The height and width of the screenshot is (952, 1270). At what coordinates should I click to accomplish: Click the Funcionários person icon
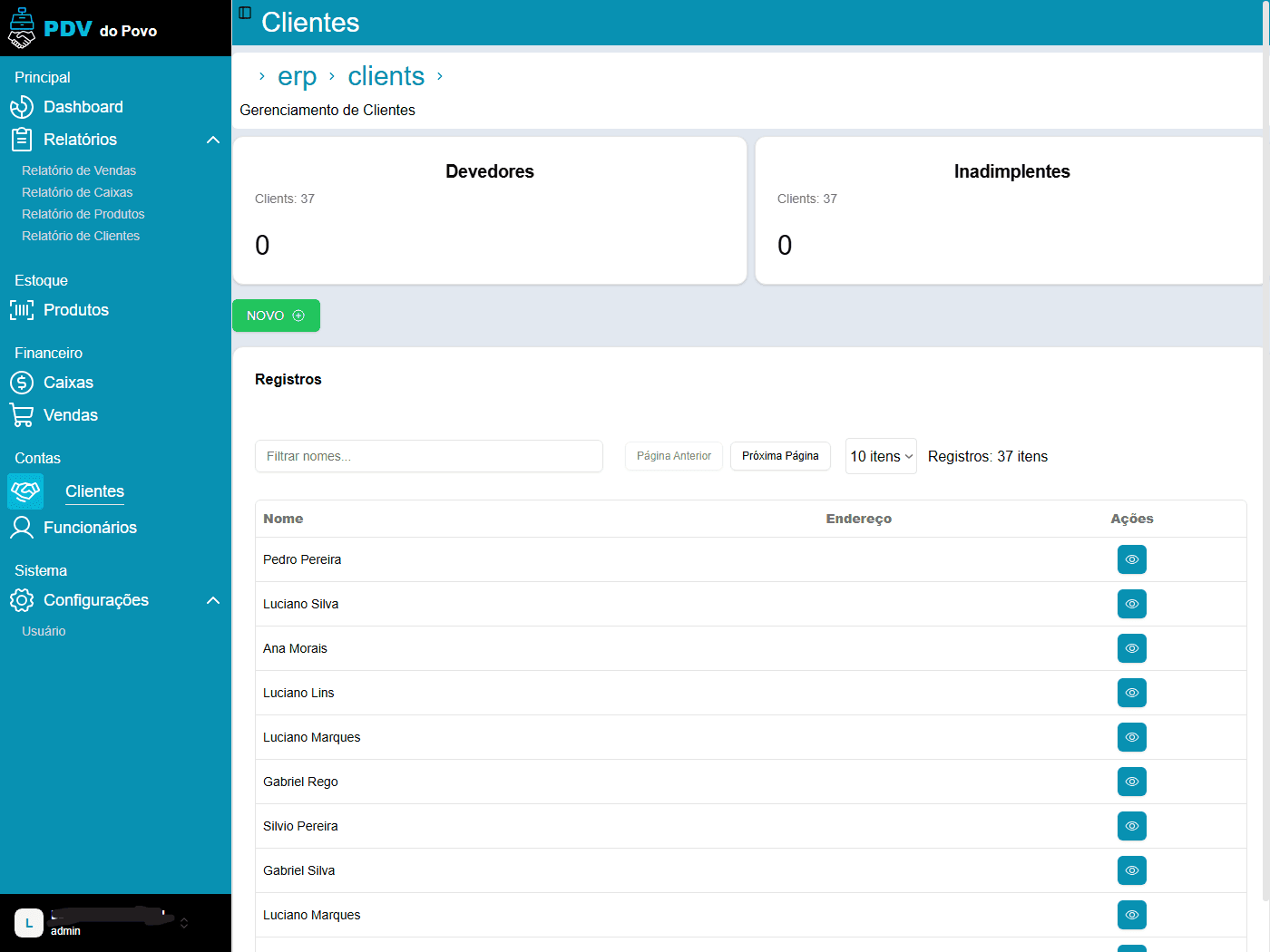22,528
